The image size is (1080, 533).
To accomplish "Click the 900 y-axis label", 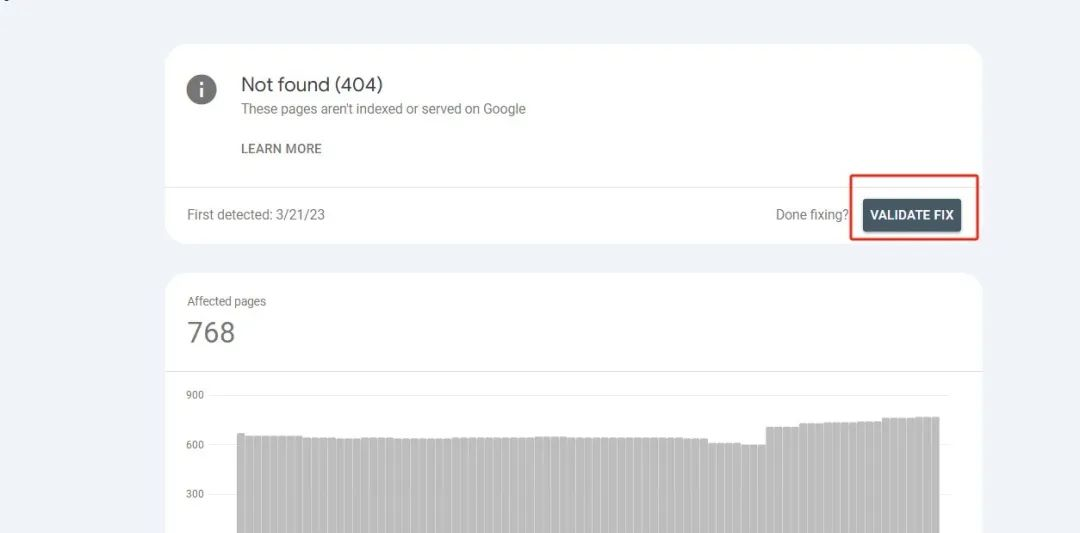I will pyautogui.click(x=195, y=395).
